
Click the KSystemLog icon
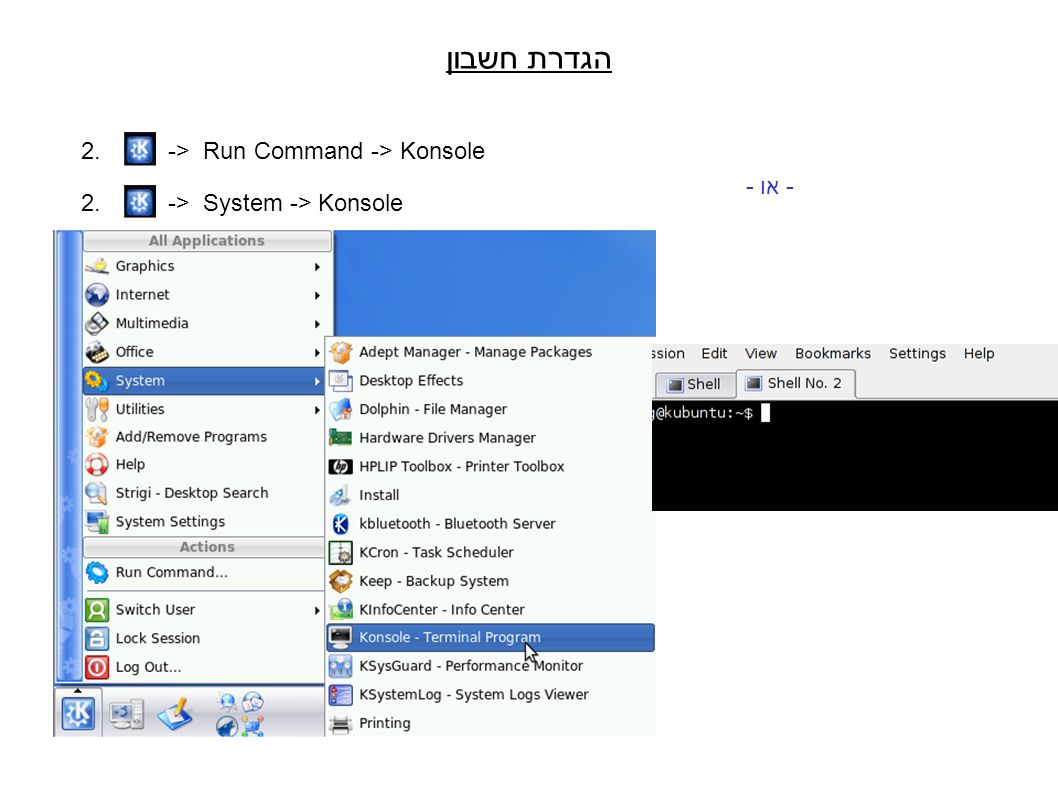pos(341,694)
